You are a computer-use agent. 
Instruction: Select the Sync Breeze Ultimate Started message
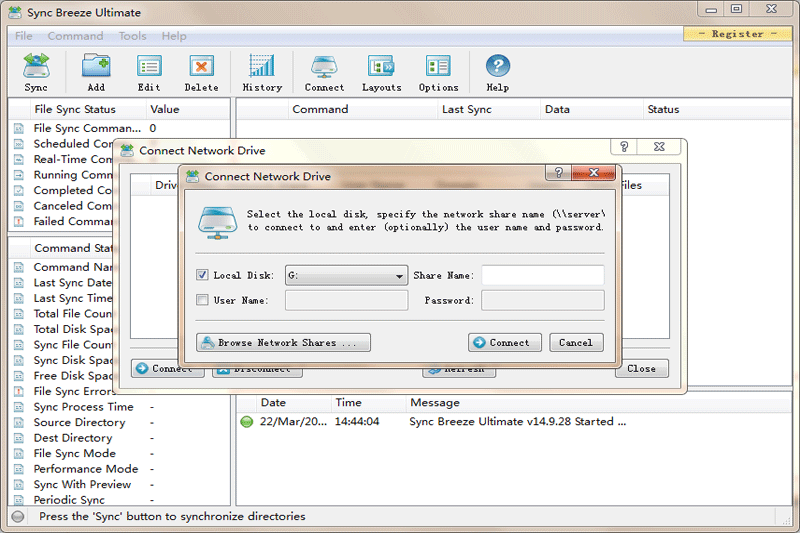click(518, 422)
